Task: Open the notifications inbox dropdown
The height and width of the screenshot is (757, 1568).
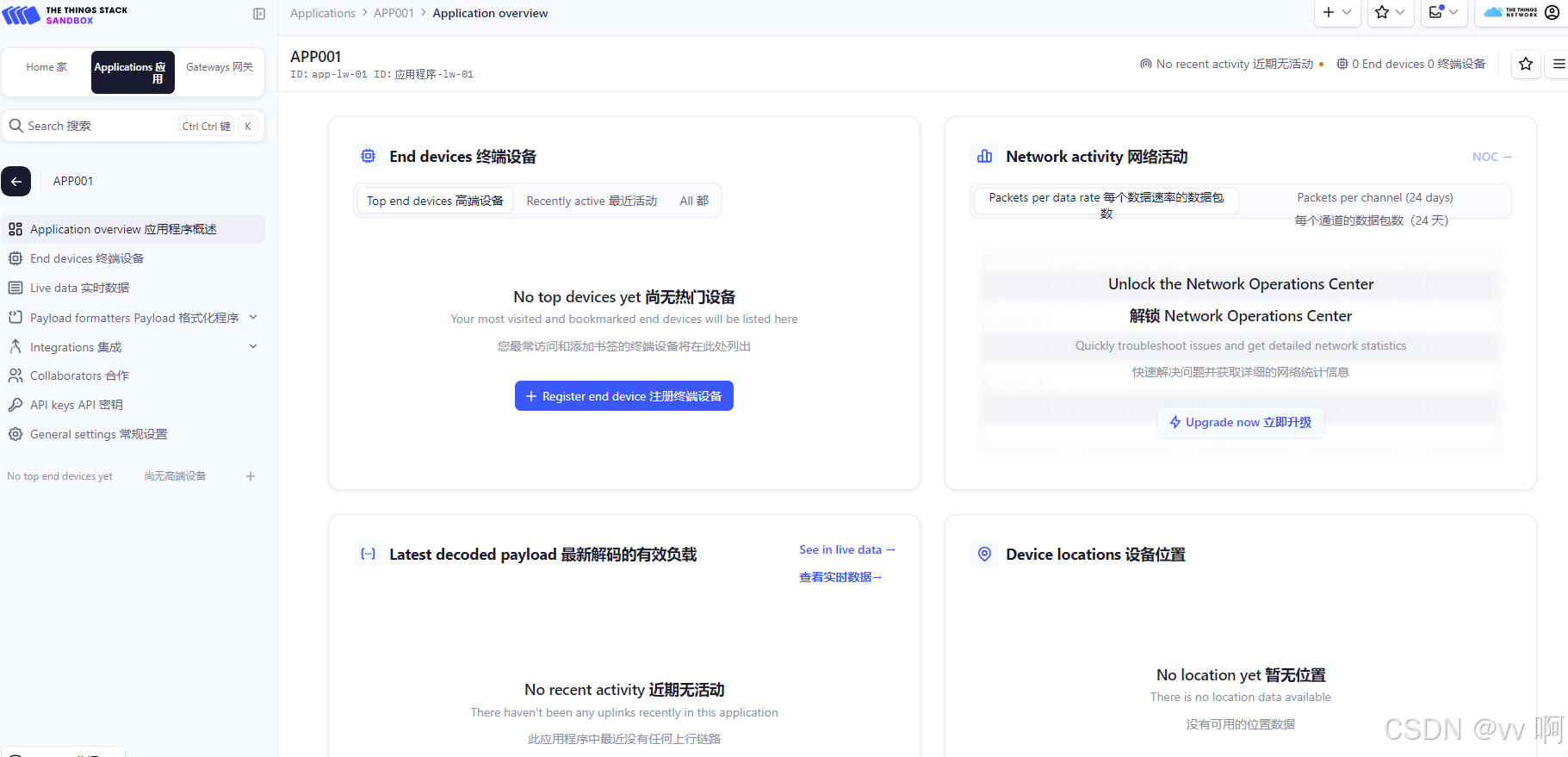Action: coord(1444,12)
